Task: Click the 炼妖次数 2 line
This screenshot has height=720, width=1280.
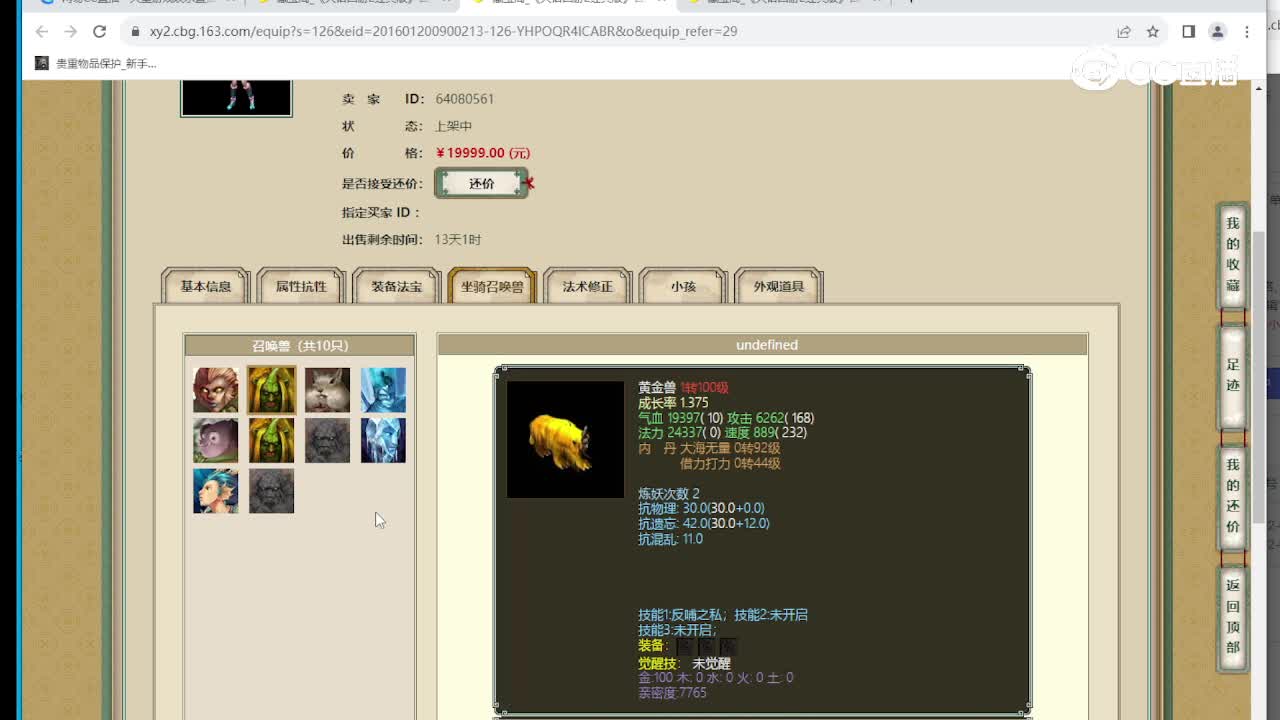Action: (669, 493)
